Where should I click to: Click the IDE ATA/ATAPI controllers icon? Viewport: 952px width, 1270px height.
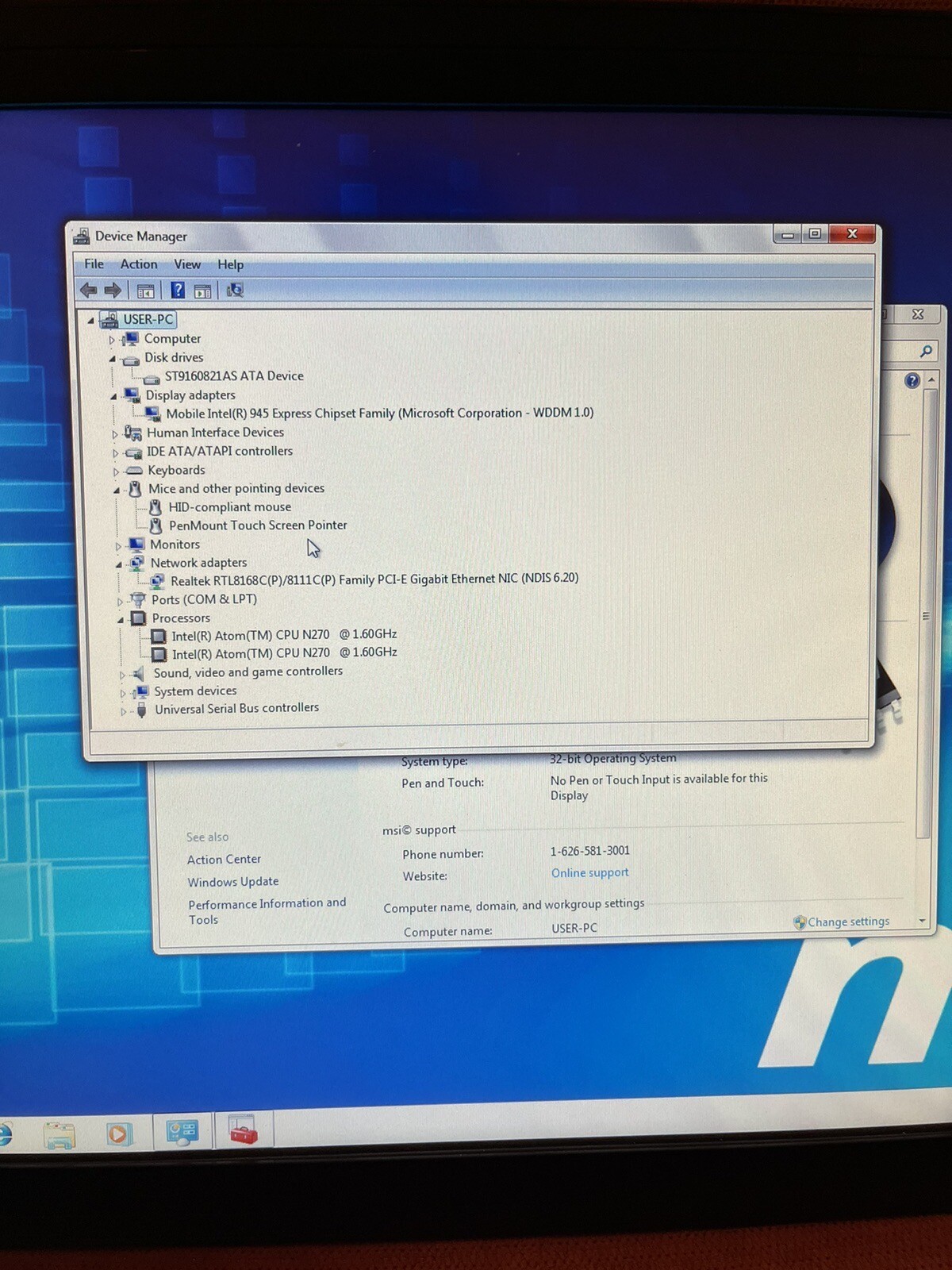click(x=133, y=452)
